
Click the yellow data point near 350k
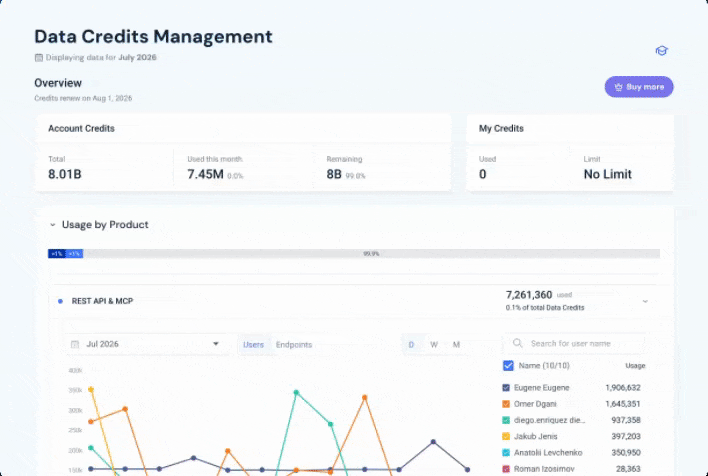click(x=91, y=389)
